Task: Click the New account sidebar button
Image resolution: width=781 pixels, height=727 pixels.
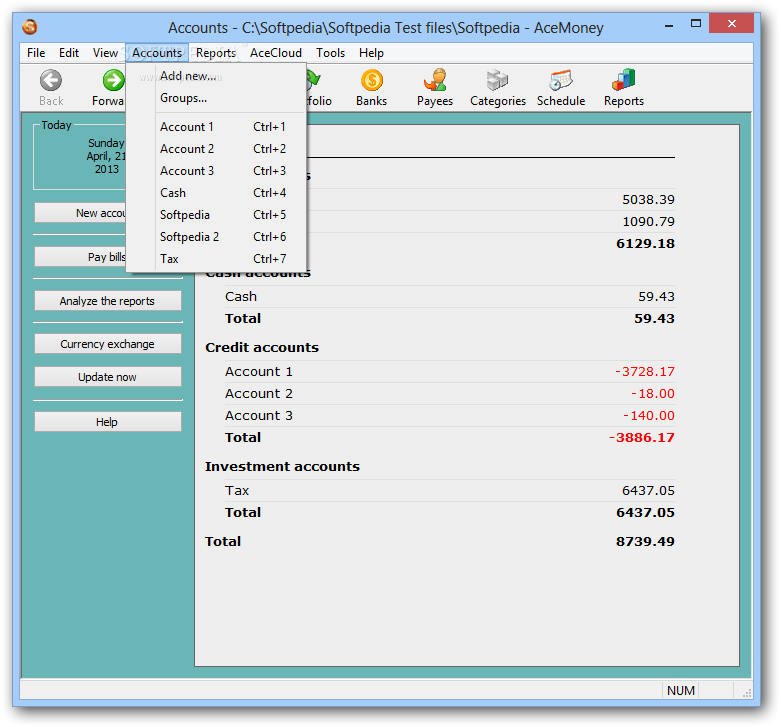Action: click(80, 213)
